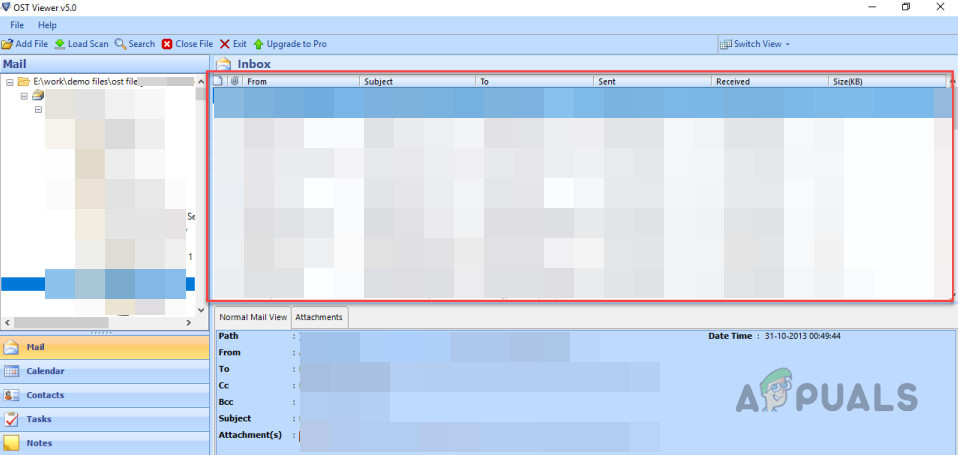This screenshot has height=455, width=958.
Task: Open the Notes navigation pane
Action: 104,443
